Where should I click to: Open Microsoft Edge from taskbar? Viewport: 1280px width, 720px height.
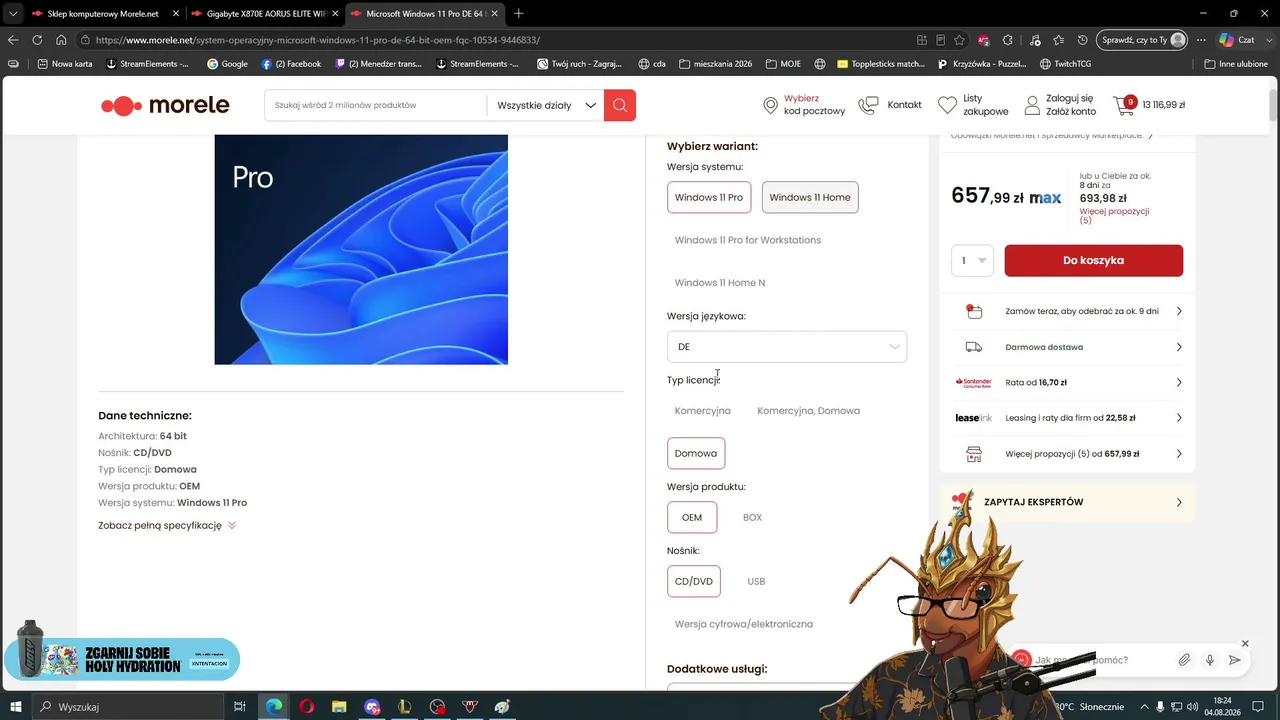coord(274,707)
